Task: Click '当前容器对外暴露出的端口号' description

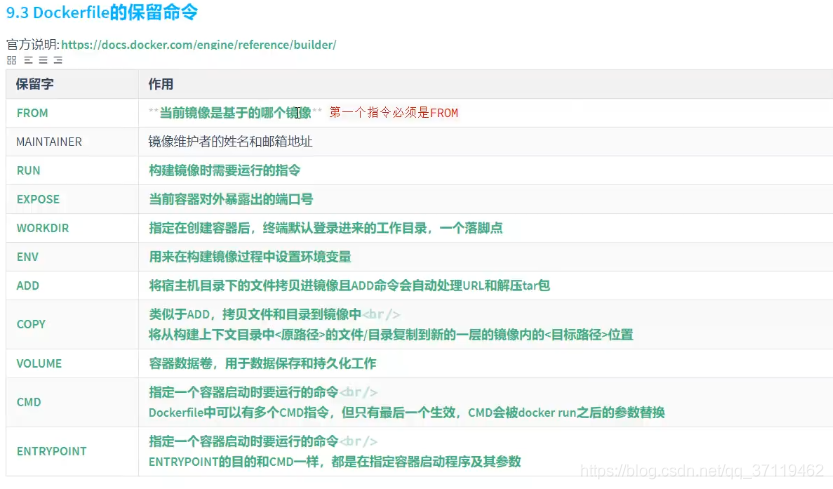Action: point(231,199)
